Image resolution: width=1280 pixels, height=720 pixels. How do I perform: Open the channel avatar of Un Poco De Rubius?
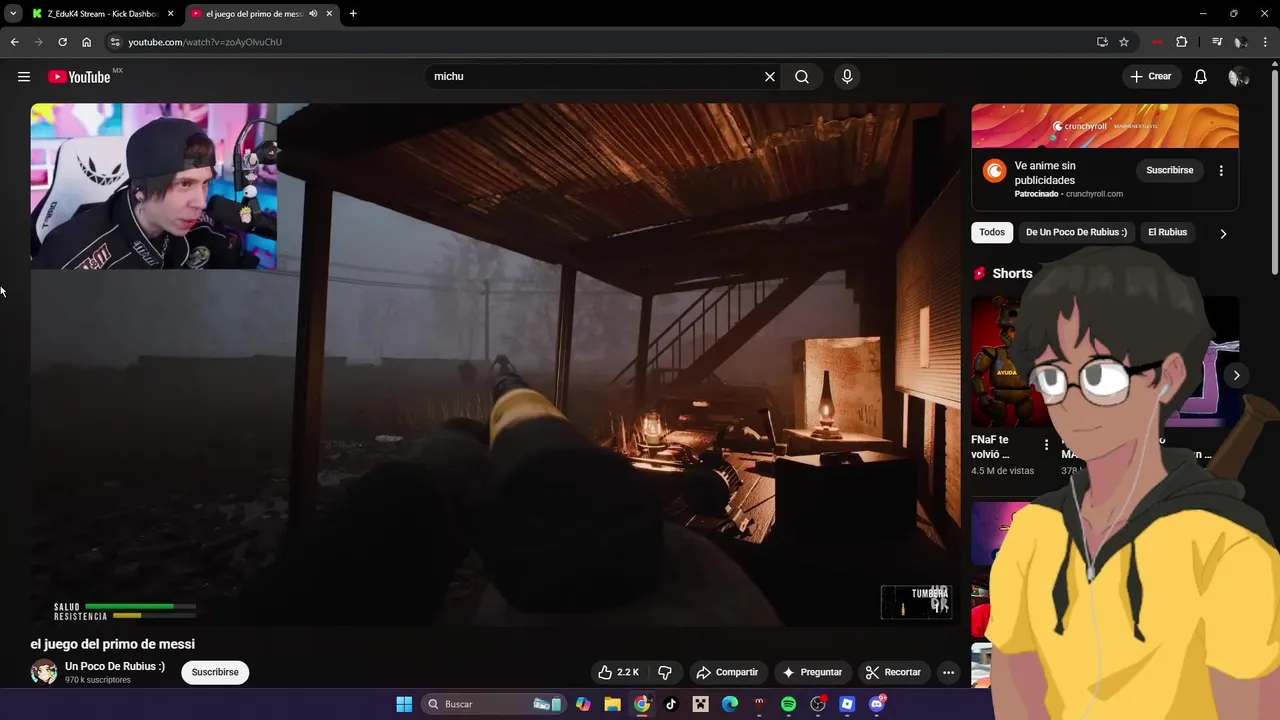tap(44, 672)
